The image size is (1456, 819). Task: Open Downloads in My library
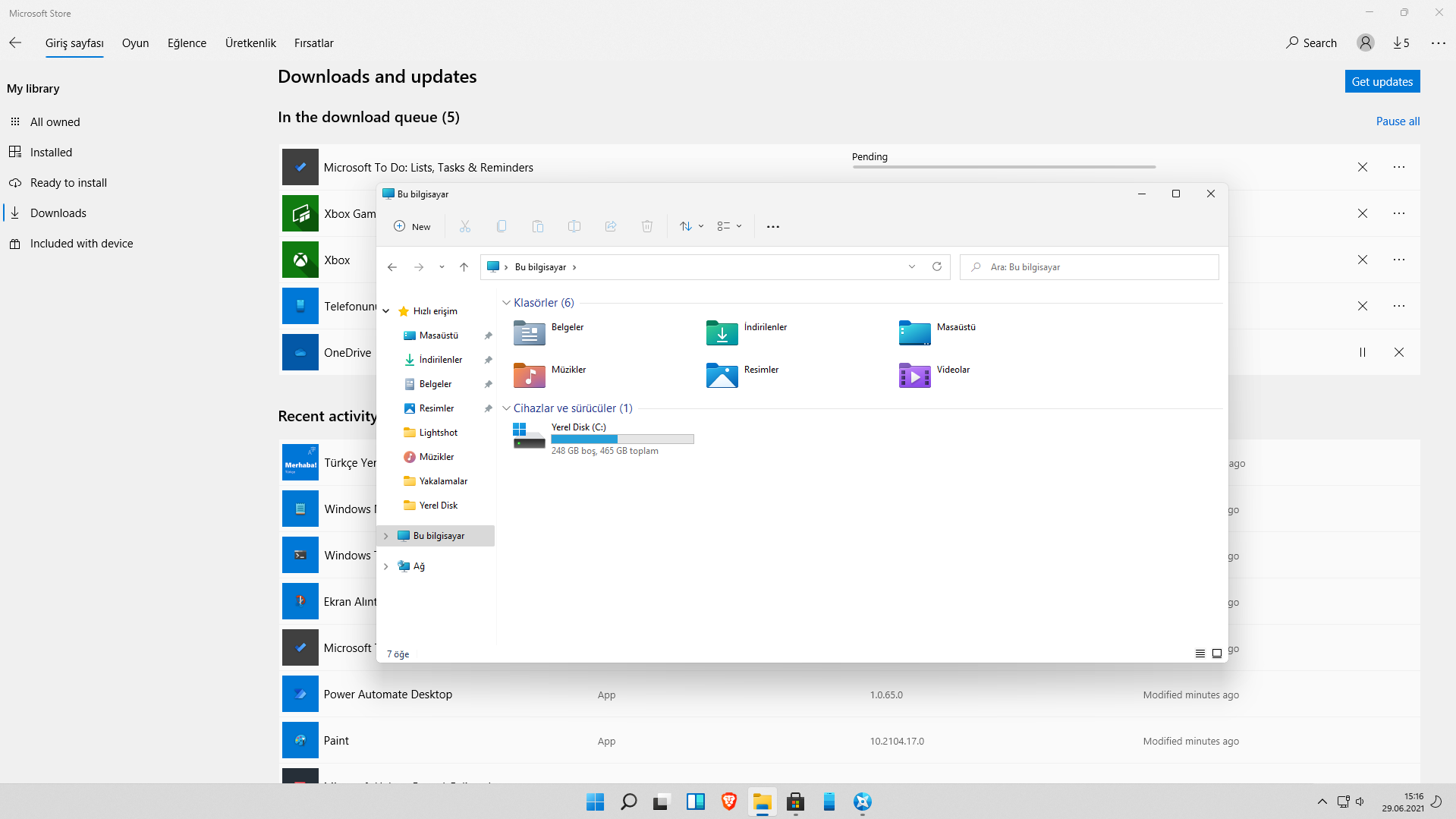click(58, 213)
